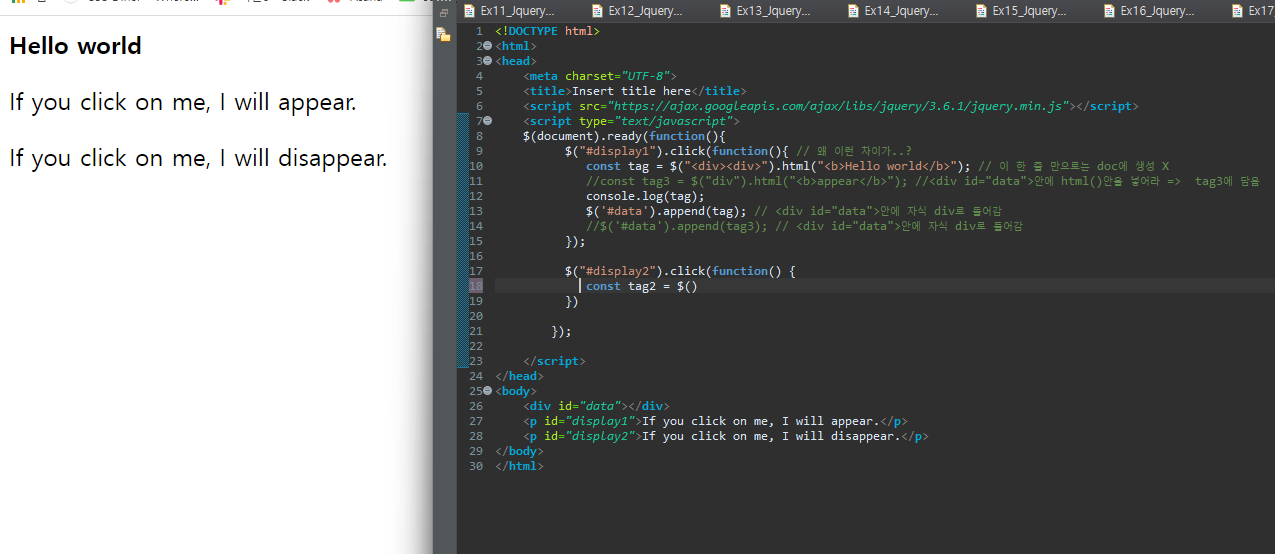Viewport: 1275px width, 554px height.
Task: Collapse the script block fold on line 7
Action: point(487,121)
